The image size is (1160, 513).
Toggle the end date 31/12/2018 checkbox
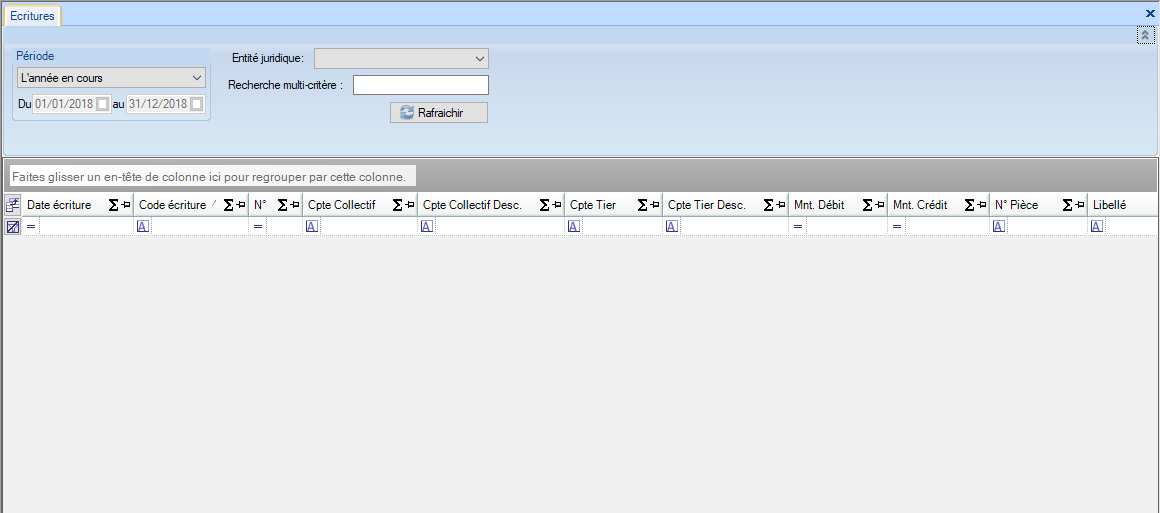[197, 104]
